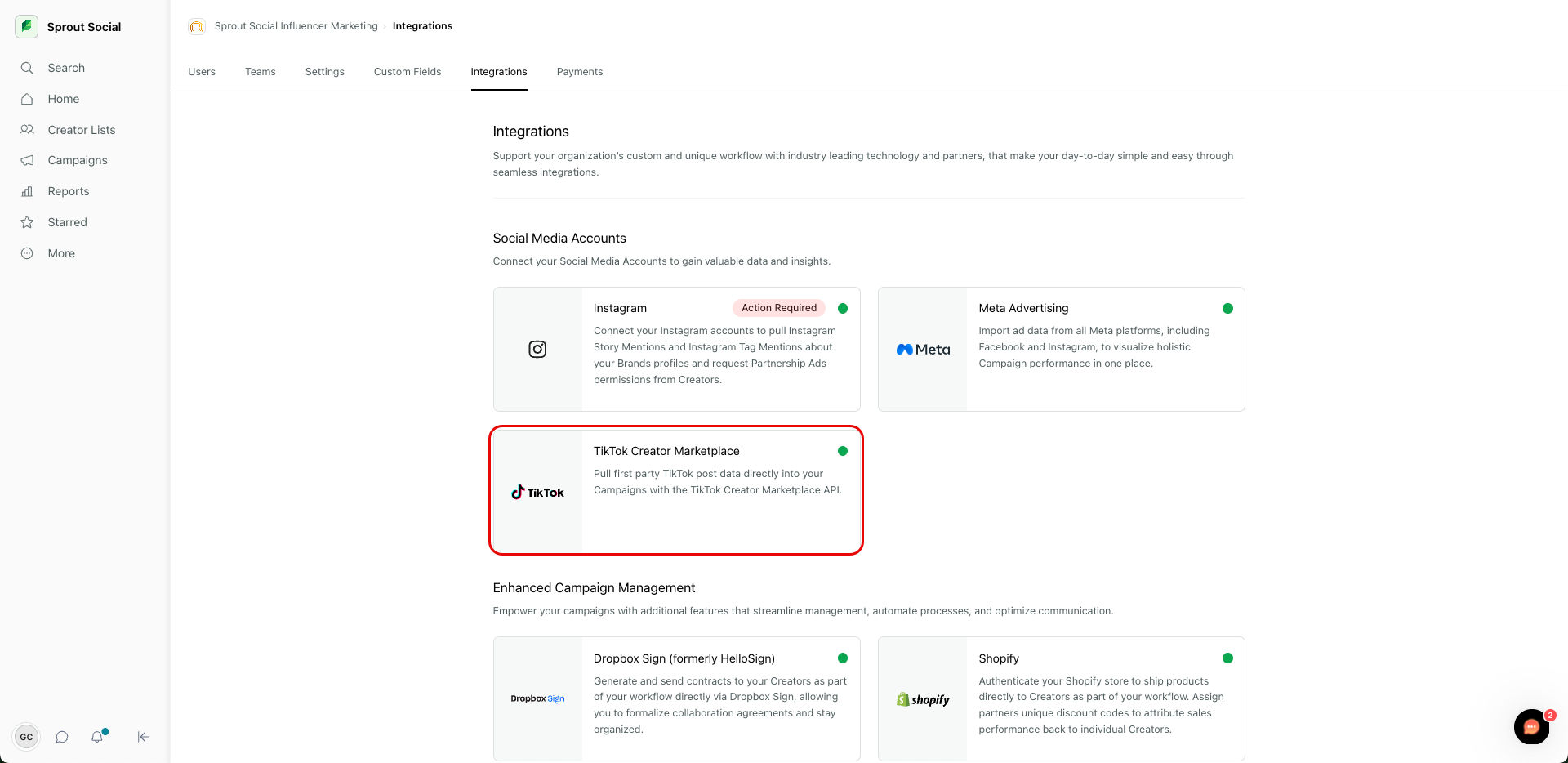
Task: Click Enhanced Campaign Management heading
Action: 594,588
